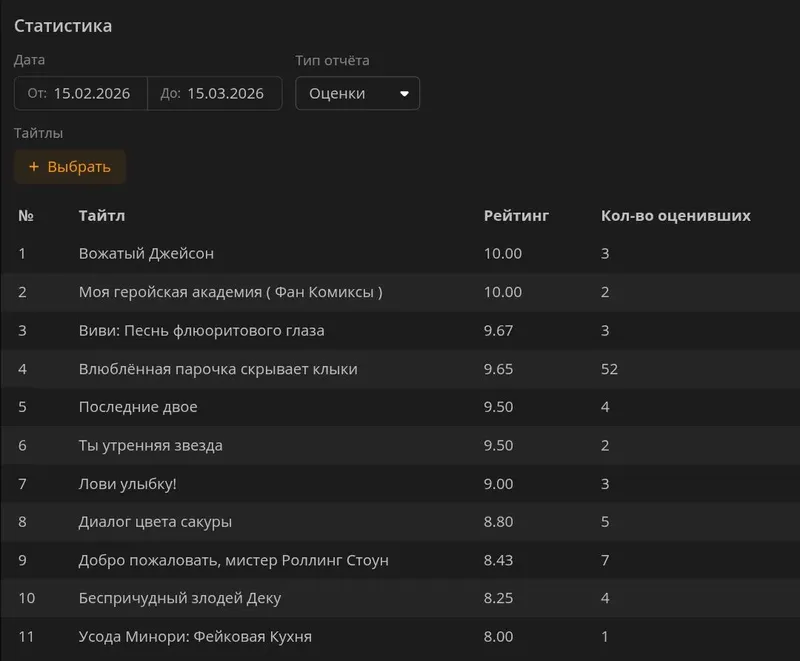Open Ты утренняя звезда entry
This screenshot has width=800, height=661.
(x=150, y=446)
